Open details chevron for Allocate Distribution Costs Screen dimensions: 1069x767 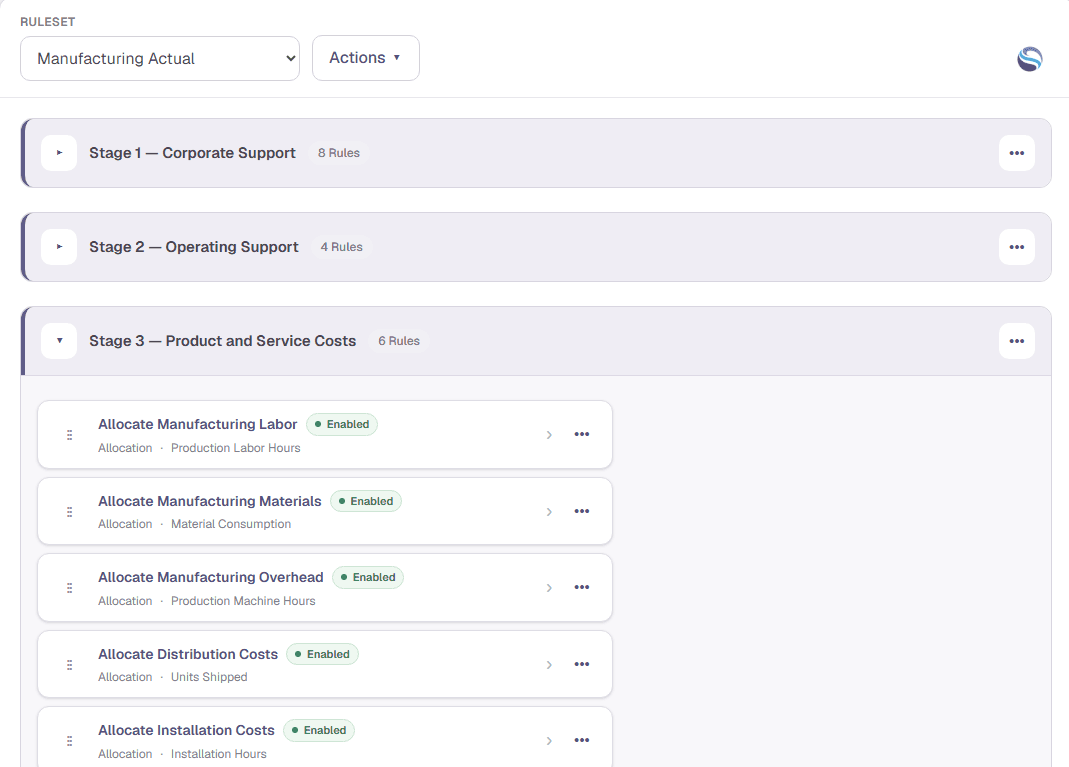click(549, 665)
